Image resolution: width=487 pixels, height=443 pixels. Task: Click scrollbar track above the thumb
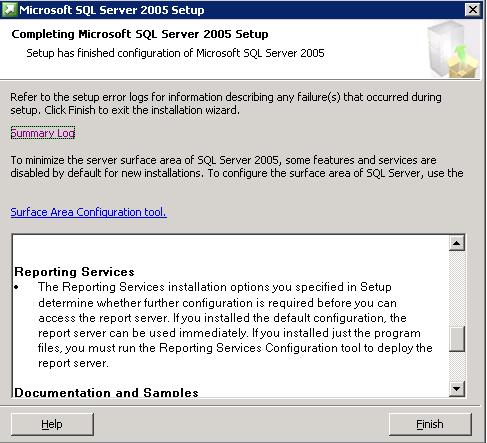click(x=457, y=288)
